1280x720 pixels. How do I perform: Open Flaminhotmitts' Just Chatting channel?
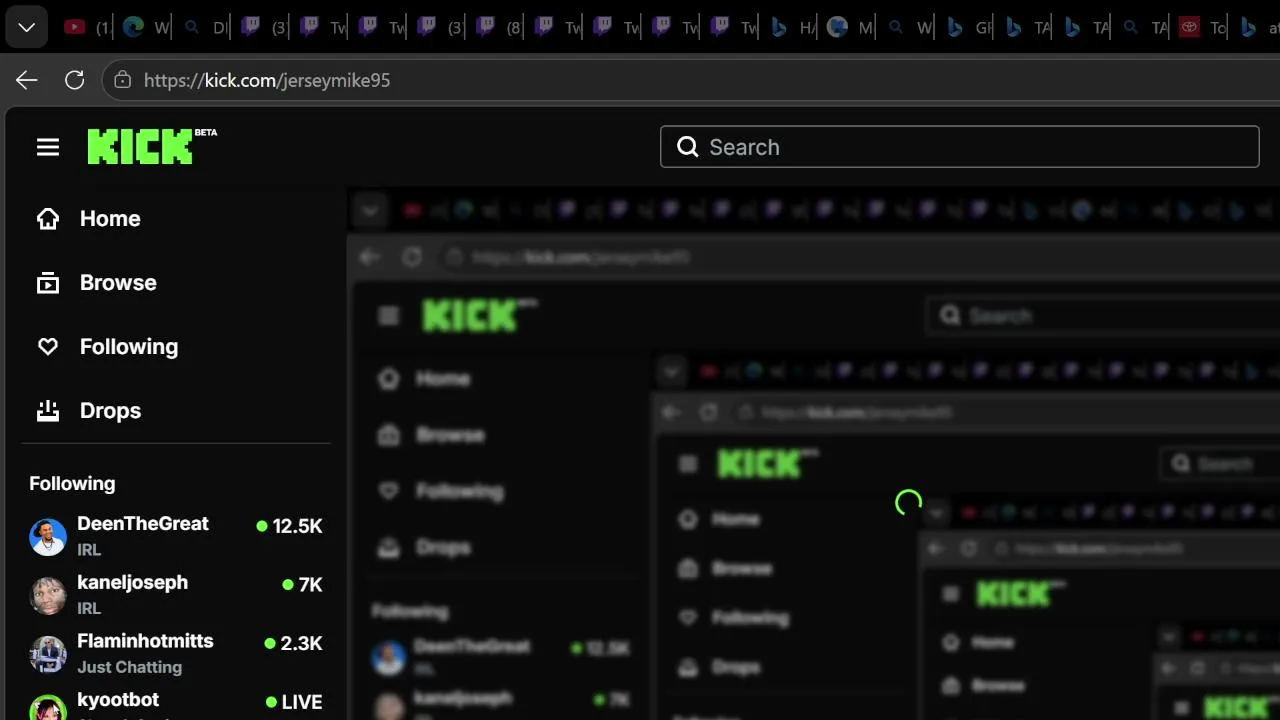tap(176, 653)
